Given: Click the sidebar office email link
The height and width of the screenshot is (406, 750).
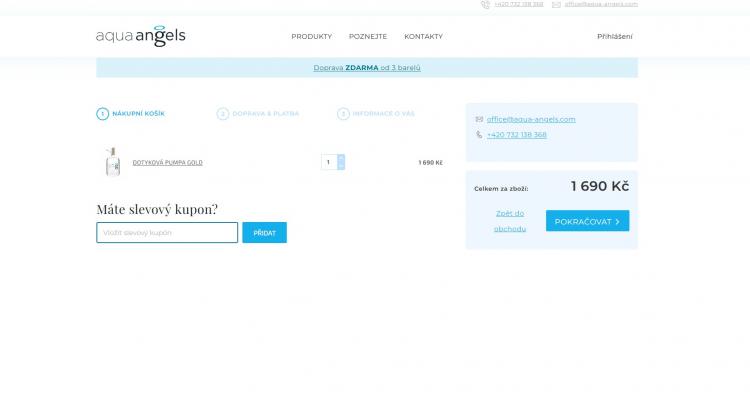Looking at the screenshot, I should [x=531, y=119].
